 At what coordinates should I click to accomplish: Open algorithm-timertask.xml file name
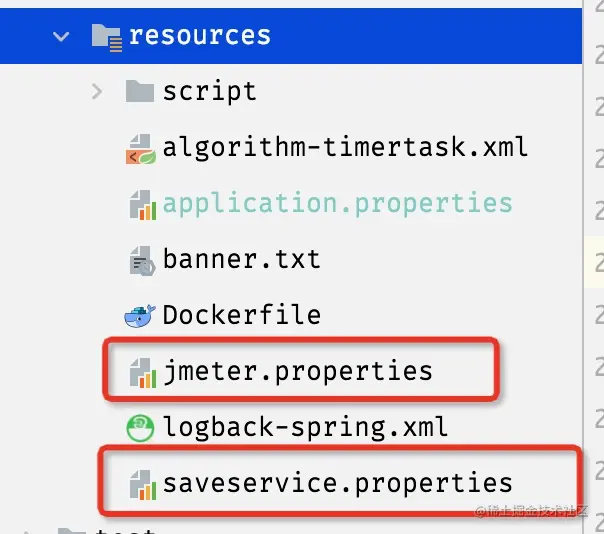pyautogui.click(x=345, y=148)
